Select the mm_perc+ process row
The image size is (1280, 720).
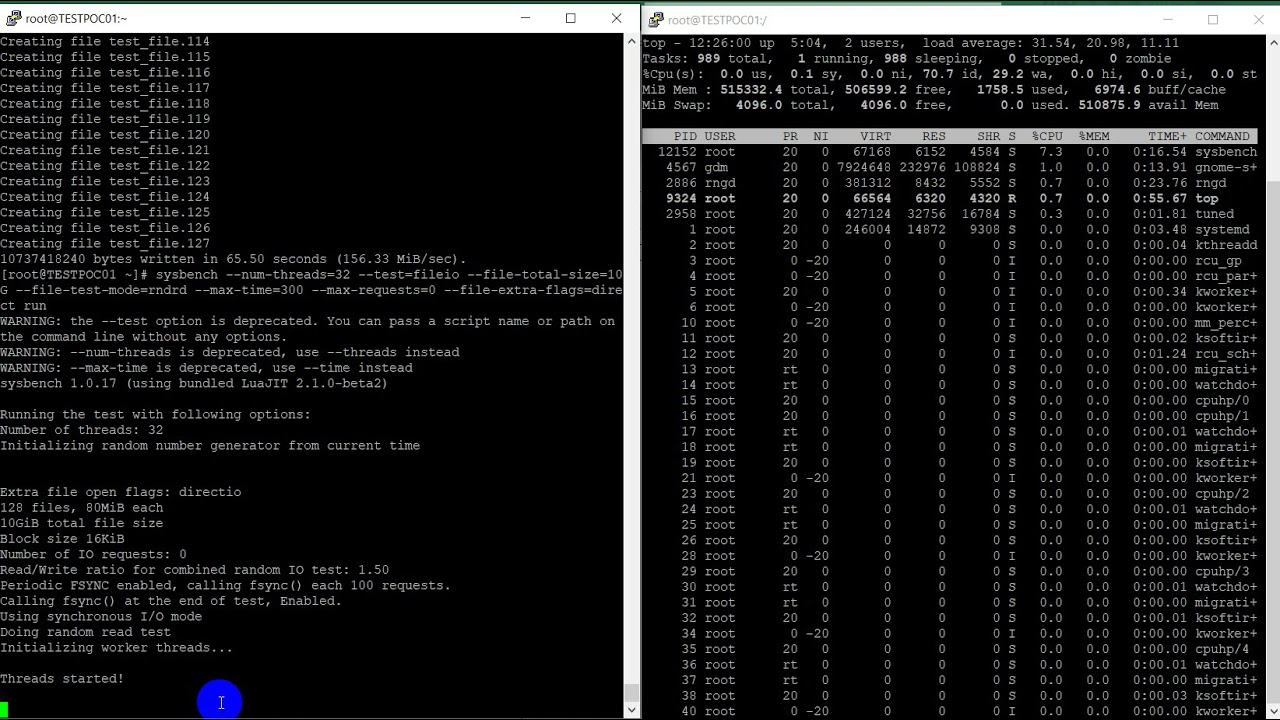(x=950, y=322)
